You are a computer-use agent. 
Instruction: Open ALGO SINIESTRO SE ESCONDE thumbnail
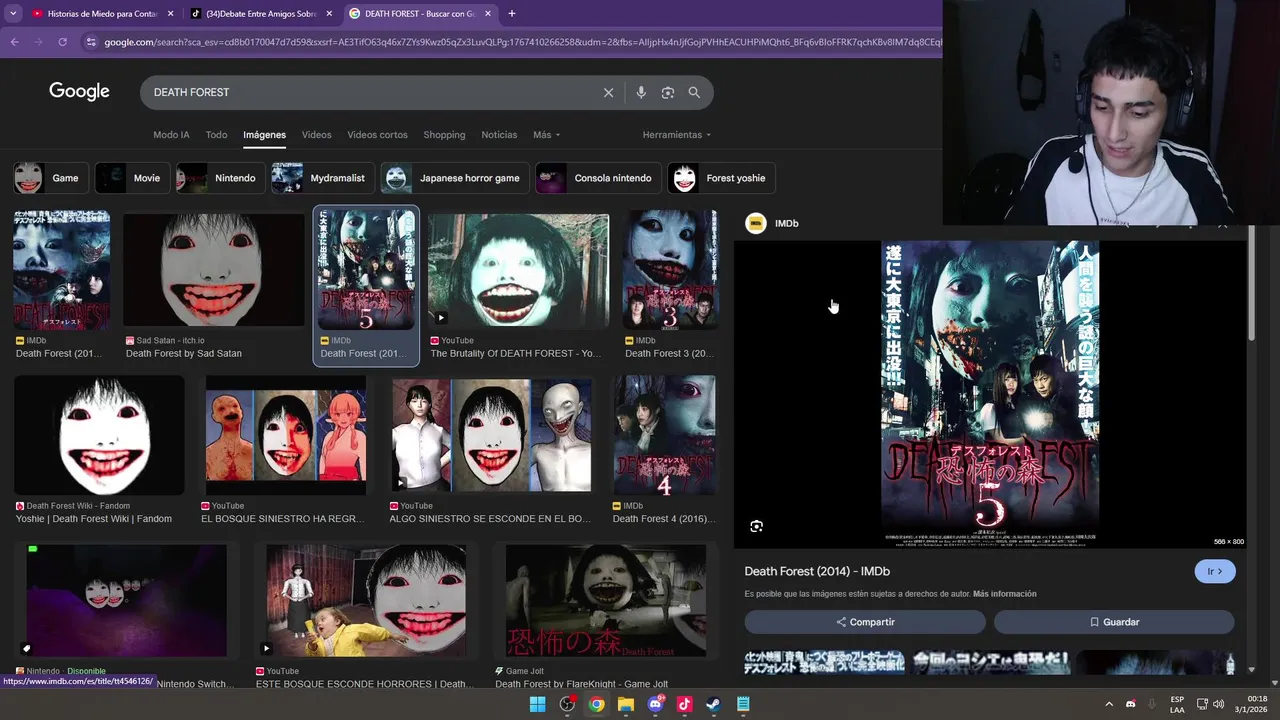[x=491, y=435]
